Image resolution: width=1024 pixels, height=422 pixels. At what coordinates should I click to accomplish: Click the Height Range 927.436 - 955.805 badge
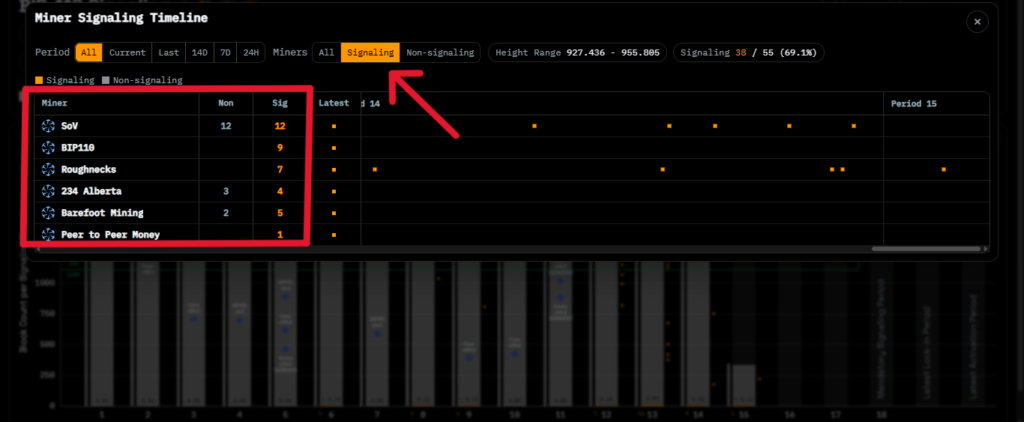point(577,52)
